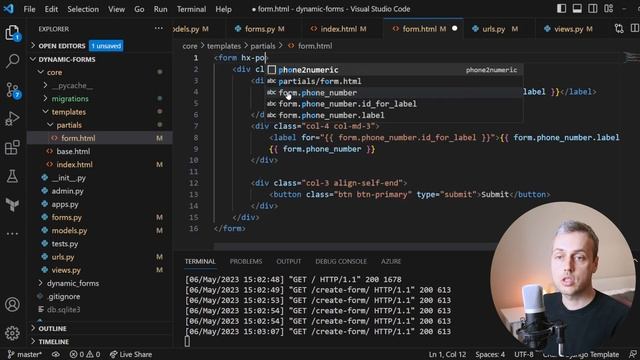Change encoding via UTF-8 status item
The width and height of the screenshot is (640, 360).
[524, 354]
